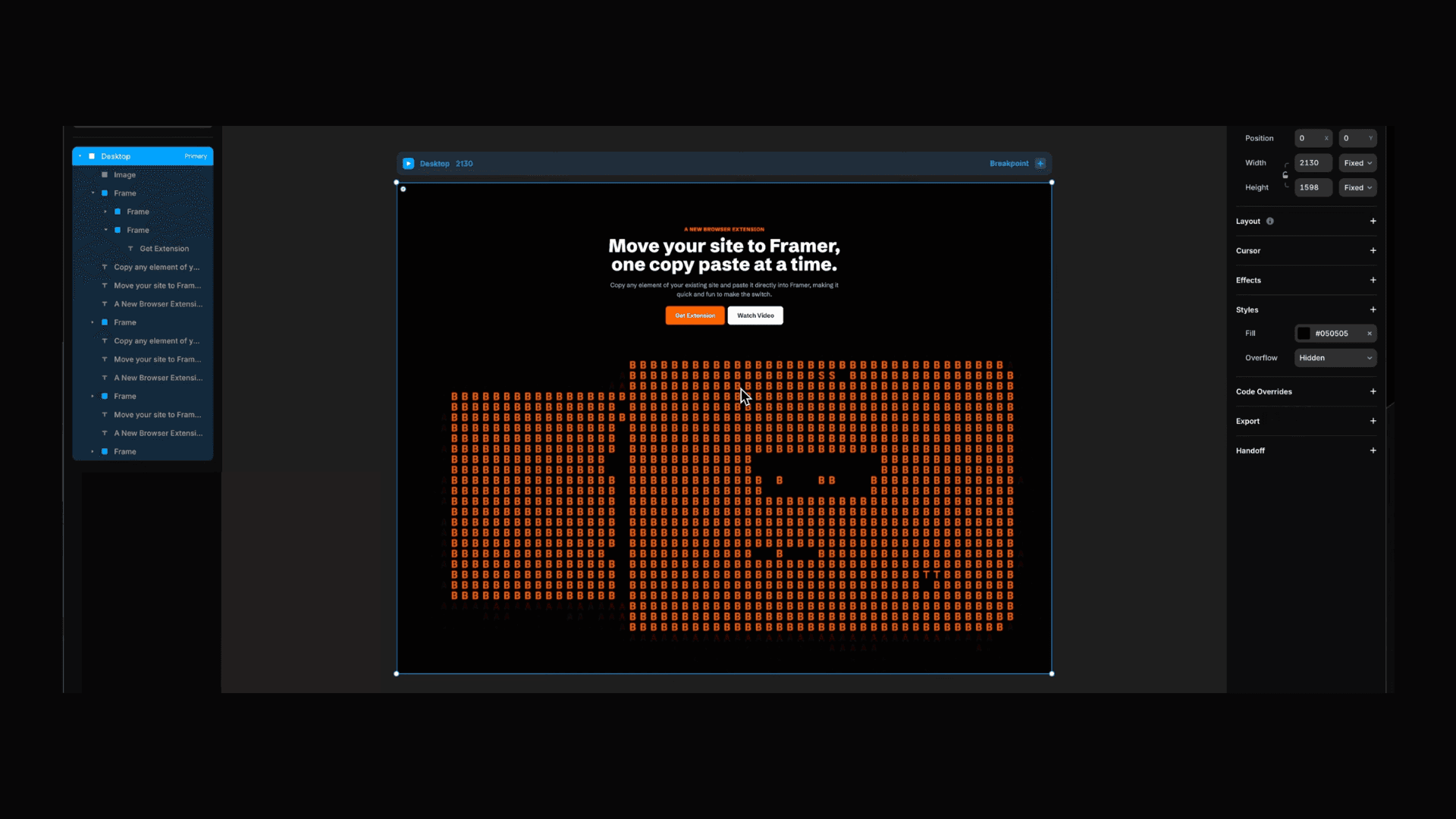Toggle the Primary tag on Desktop
The height and width of the screenshot is (819, 1456).
(x=195, y=156)
